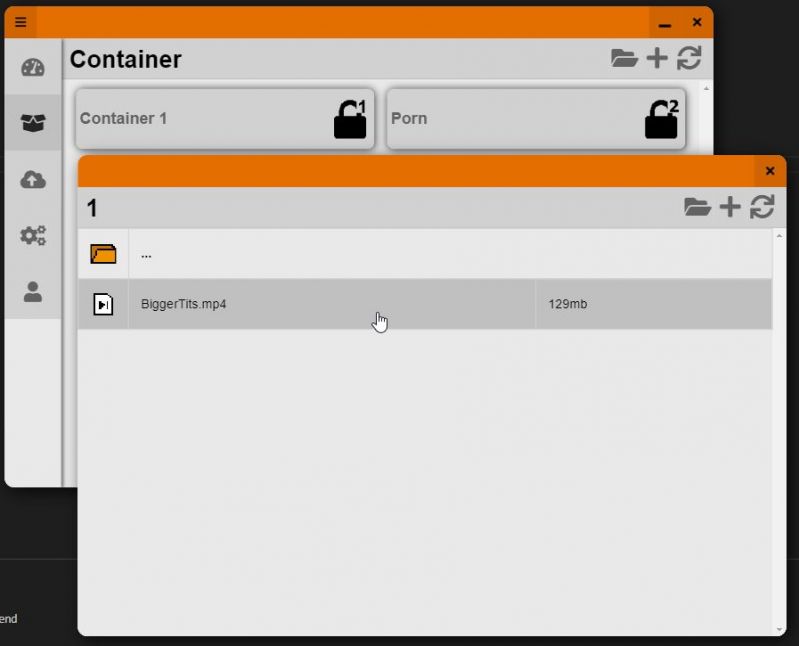The width and height of the screenshot is (799, 646).
Task: Minimize the main Container window
Action: point(665,23)
